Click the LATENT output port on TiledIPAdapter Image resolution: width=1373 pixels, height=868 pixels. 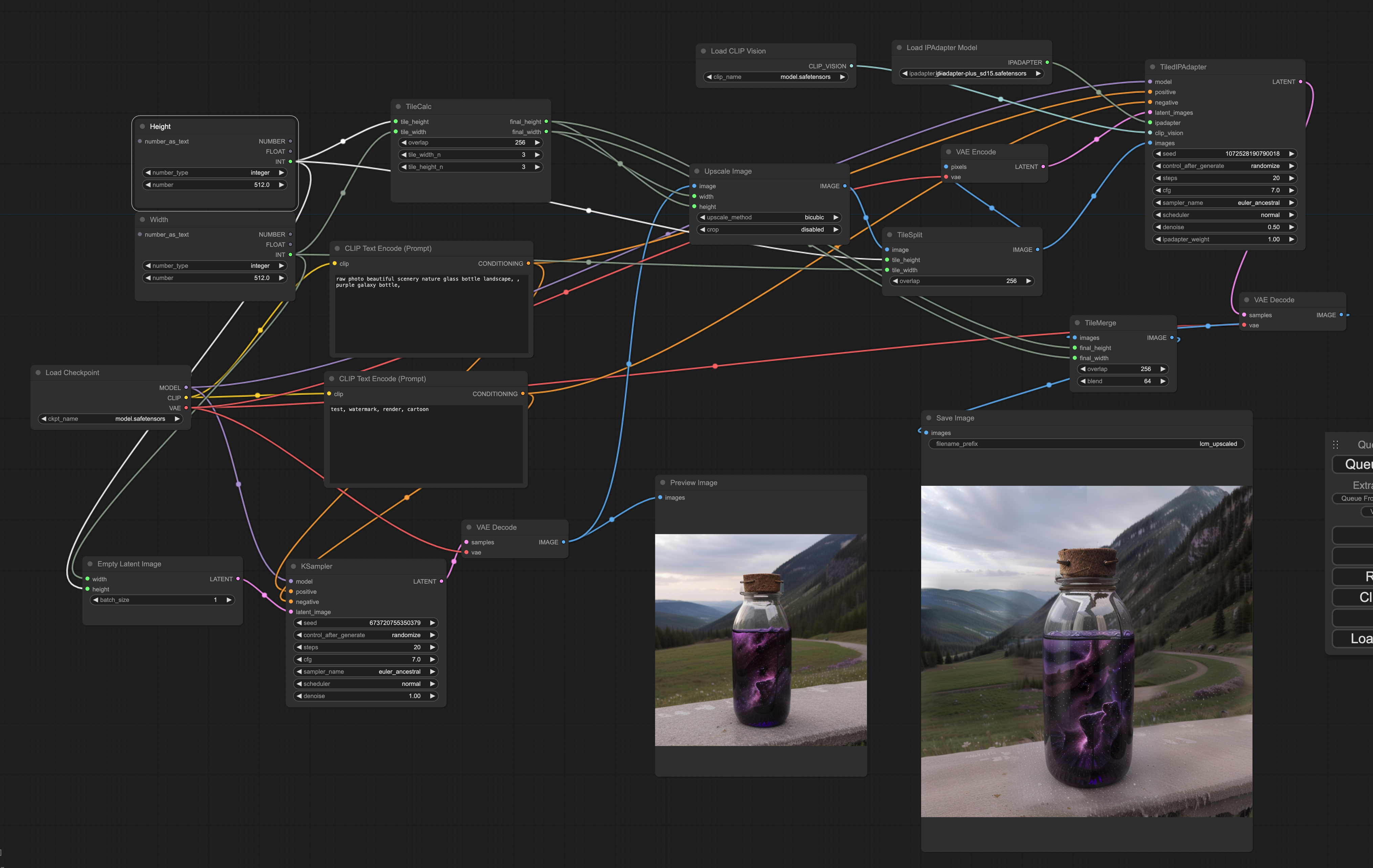coord(1300,82)
